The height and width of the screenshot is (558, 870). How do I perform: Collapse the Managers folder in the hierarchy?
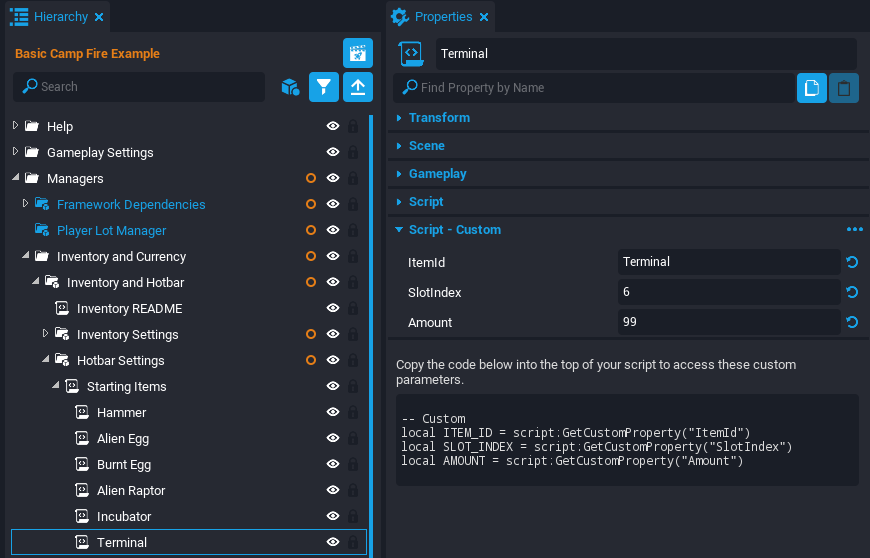click(x=16, y=178)
